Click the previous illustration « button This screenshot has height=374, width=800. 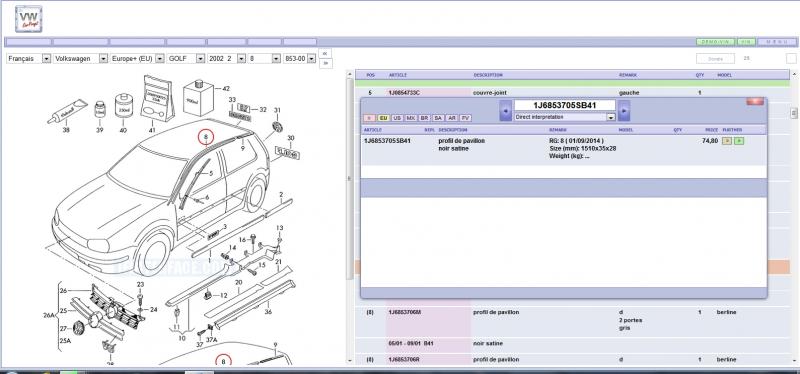pyautogui.click(x=326, y=53)
